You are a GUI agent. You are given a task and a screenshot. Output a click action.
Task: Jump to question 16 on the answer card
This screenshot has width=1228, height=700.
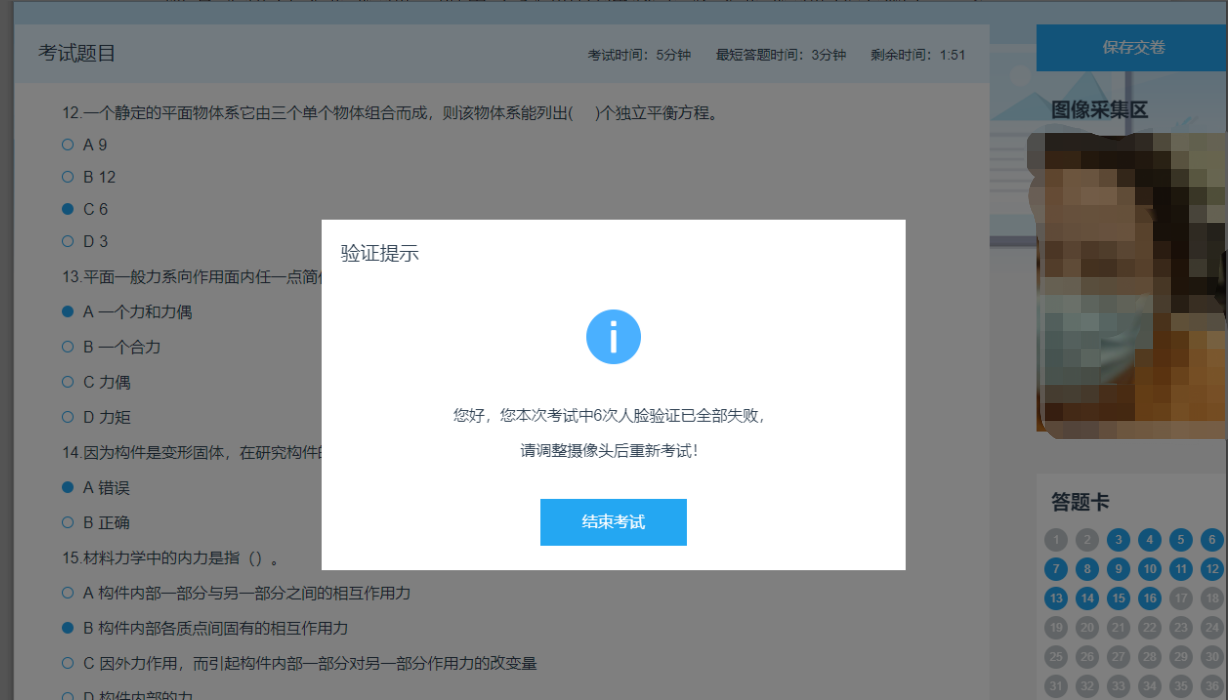click(x=1149, y=599)
